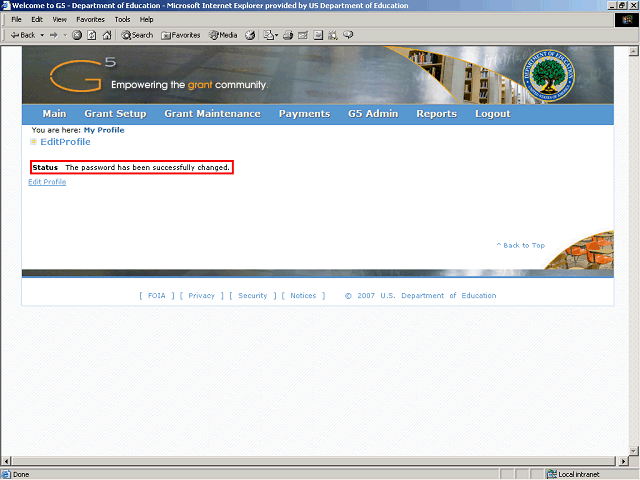Screen dimensions: 640x480
Task: Click the Back to Top link
Action: coord(521,245)
